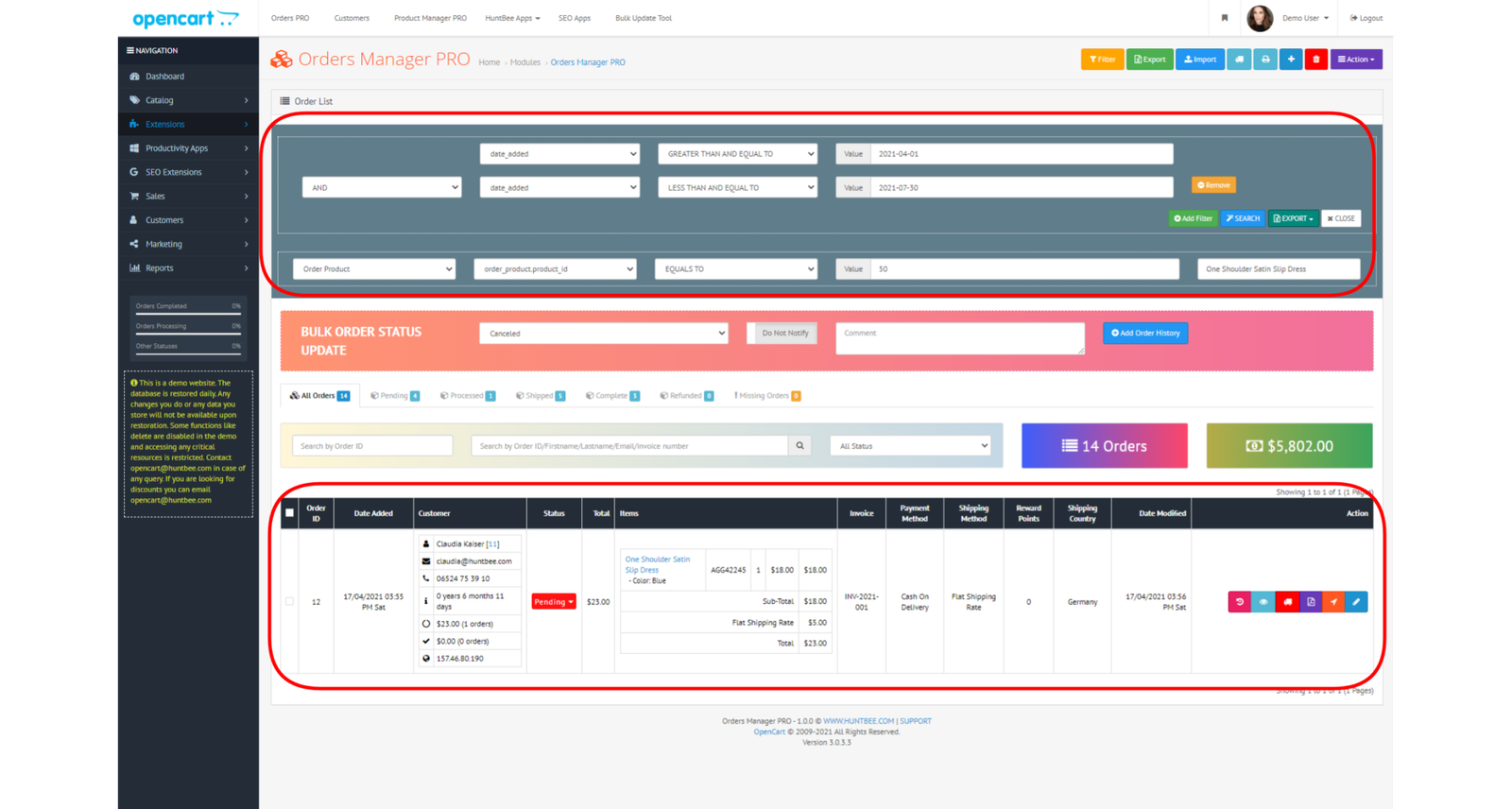Image resolution: width=1512 pixels, height=809 pixels.
Task: Click the pencil edit icon for order 12
Action: tap(1356, 602)
